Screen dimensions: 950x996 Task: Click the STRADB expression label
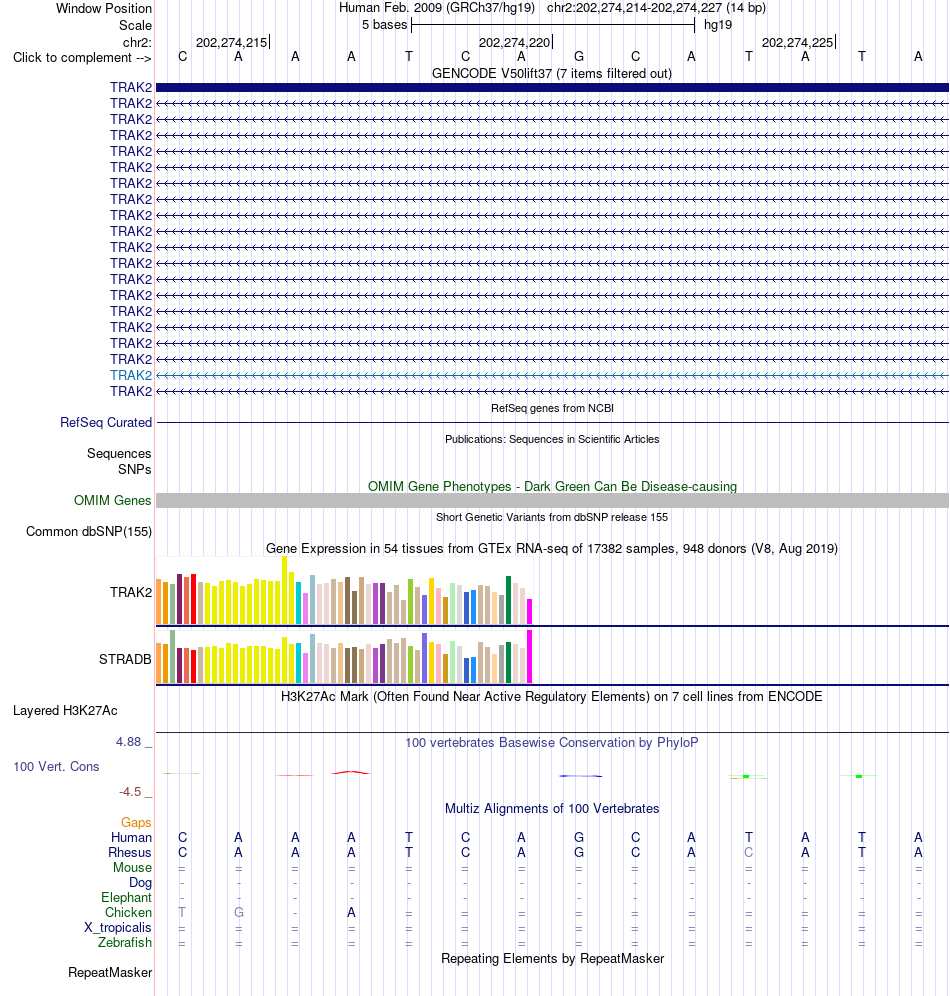click(x=125, y=659)
